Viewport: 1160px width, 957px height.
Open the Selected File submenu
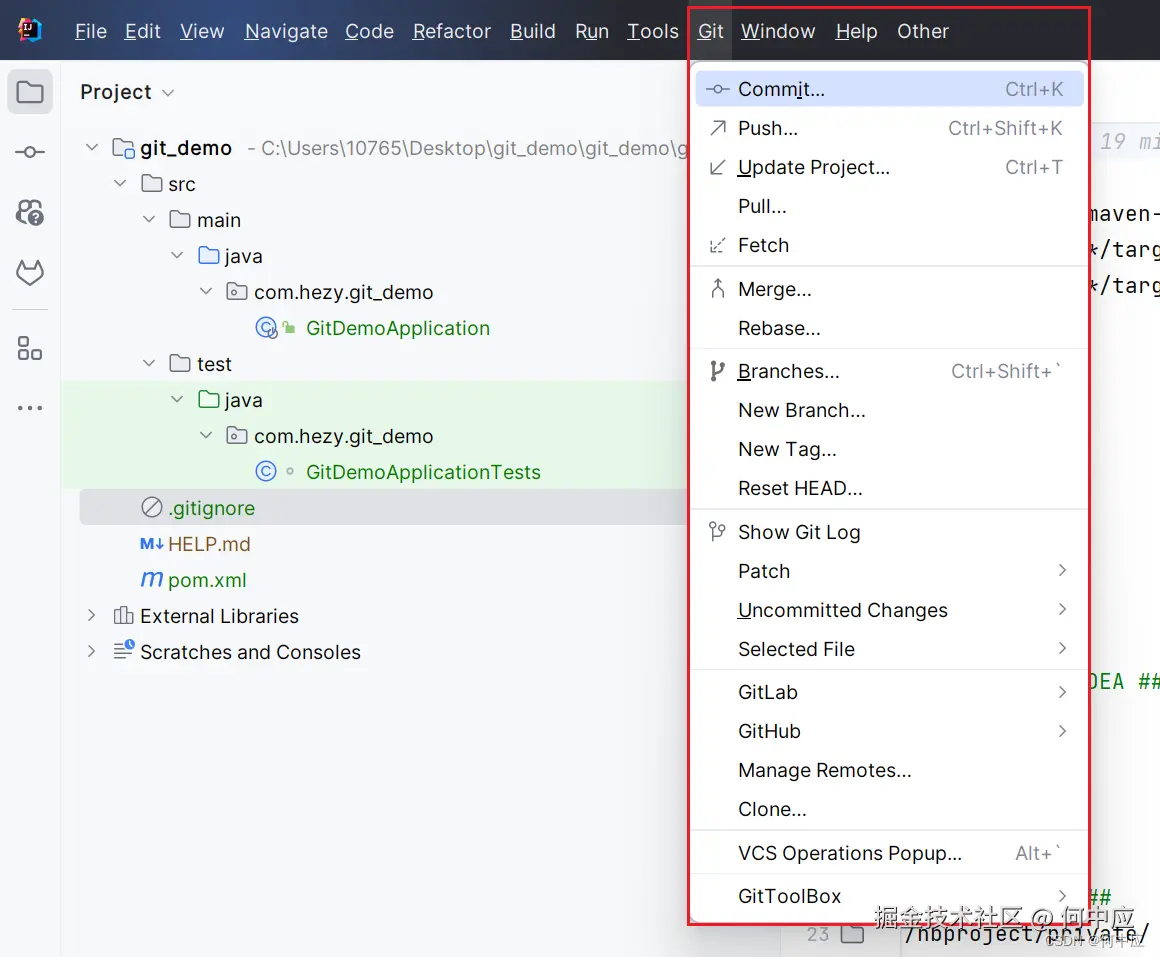888,649
